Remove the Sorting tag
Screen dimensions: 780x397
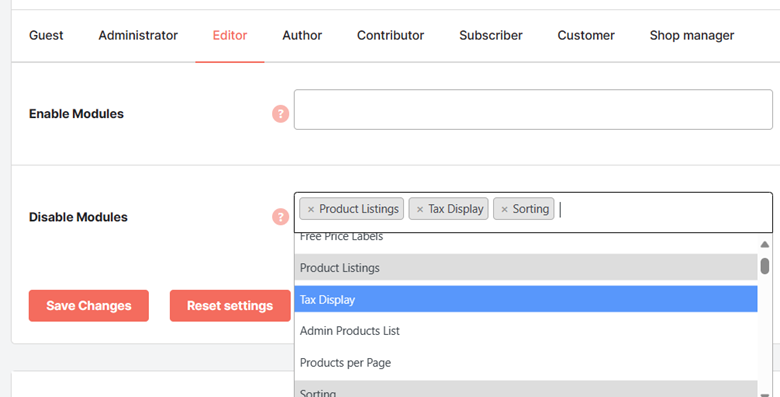[x=504, y=209]
